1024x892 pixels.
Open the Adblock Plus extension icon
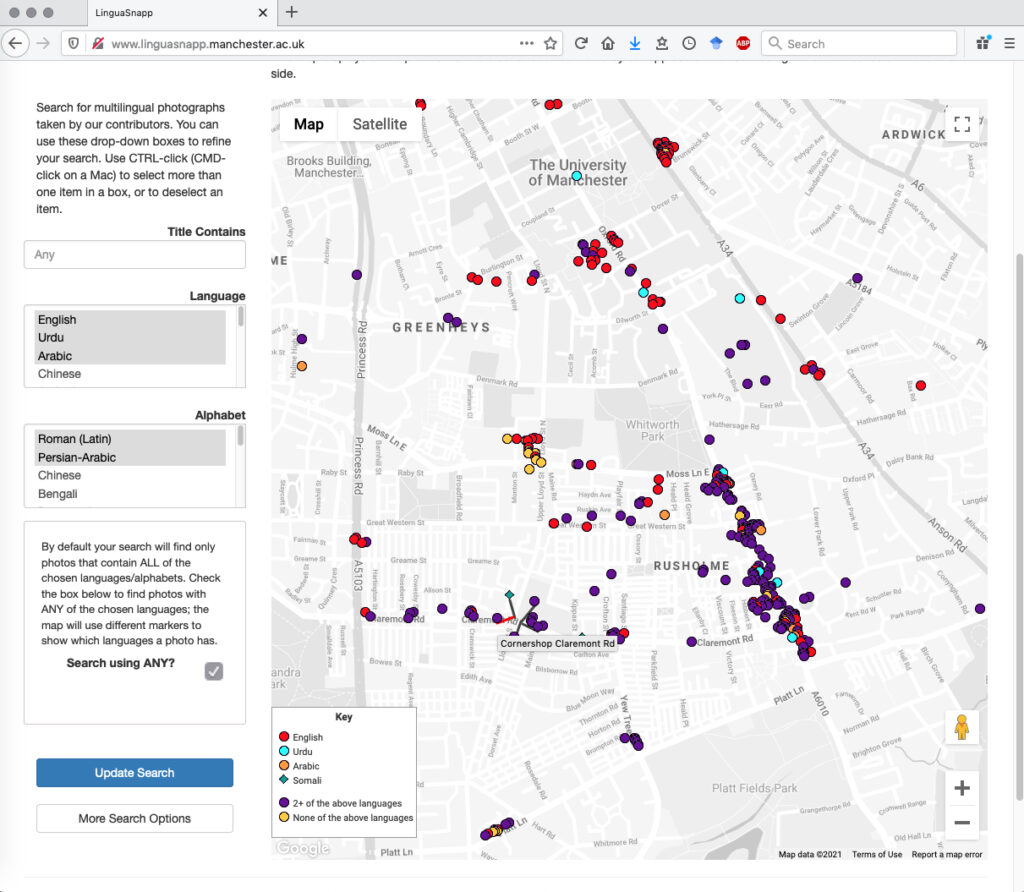click(x=743, y=44)
